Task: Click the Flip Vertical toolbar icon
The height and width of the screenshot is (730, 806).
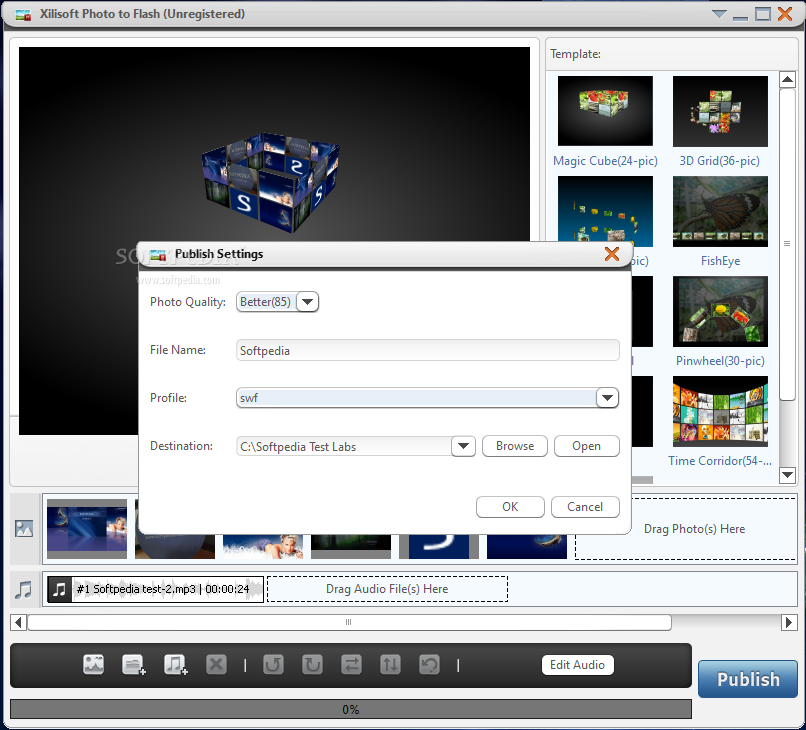Action: coord(391,665)
